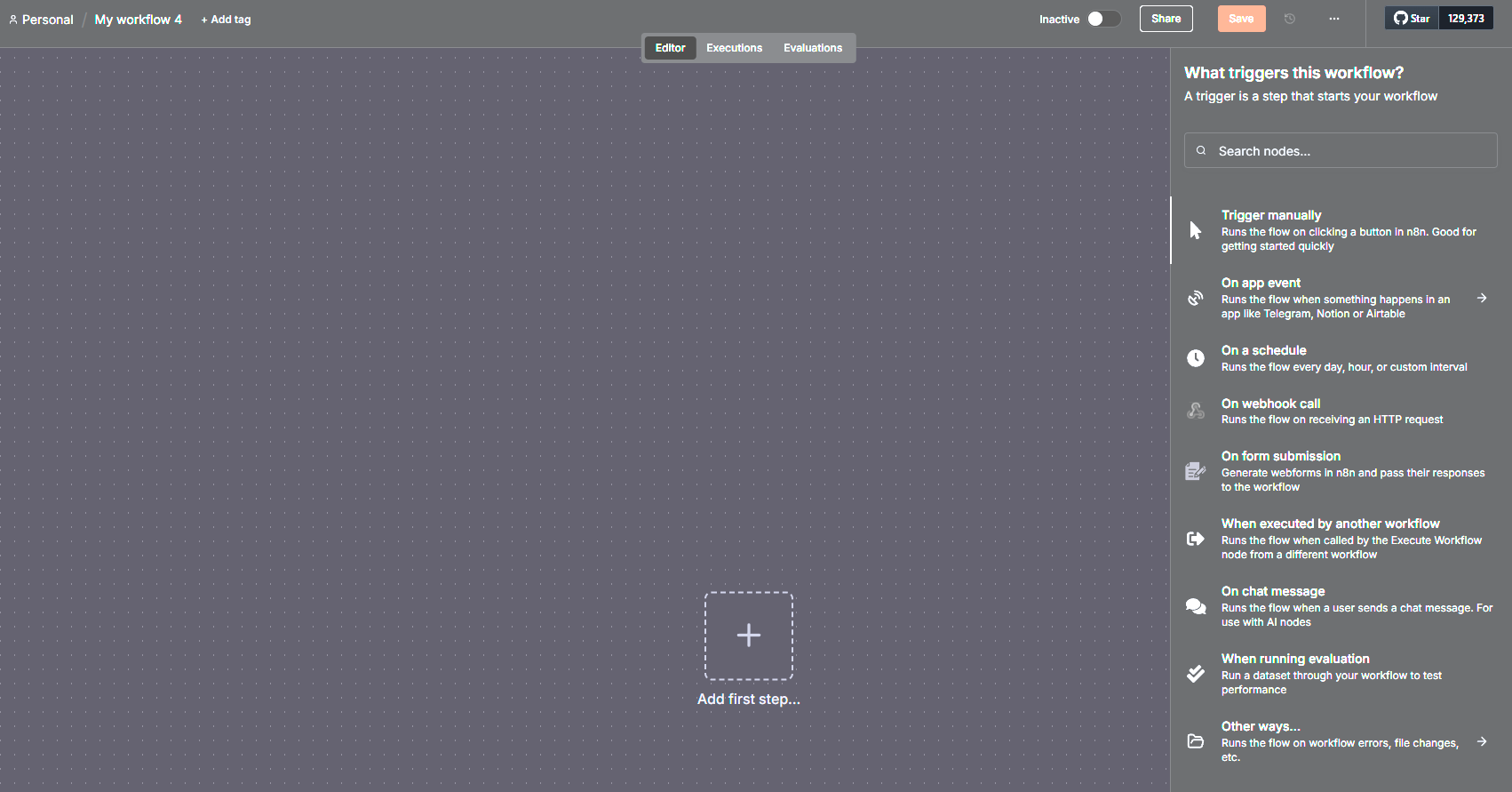Switch to the Evaluations tab

click(x=813, y=48)
